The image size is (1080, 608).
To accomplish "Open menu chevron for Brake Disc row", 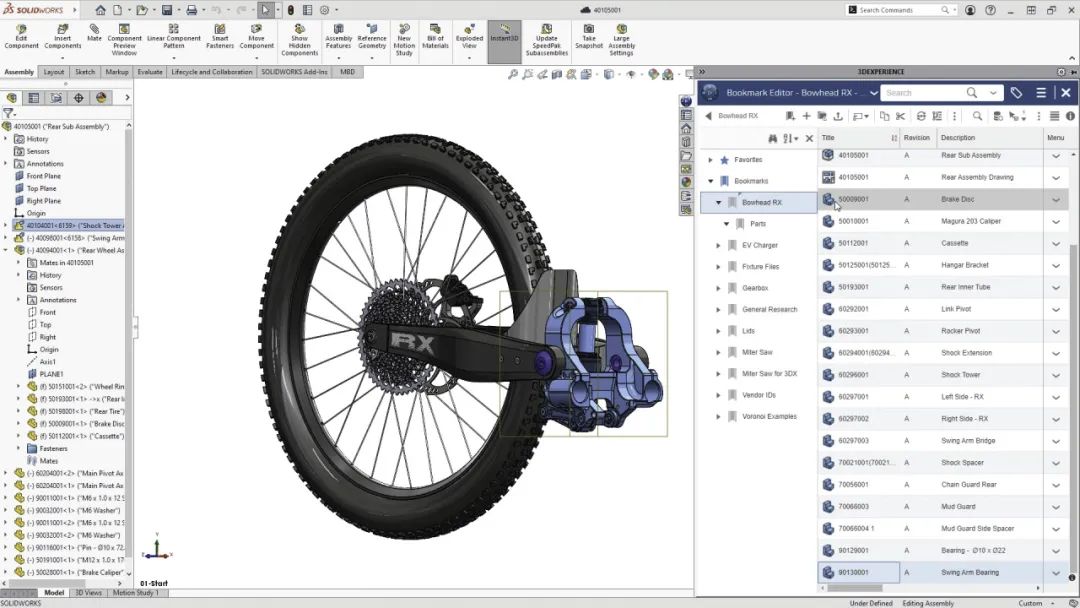I will (x=1055, y=200).
